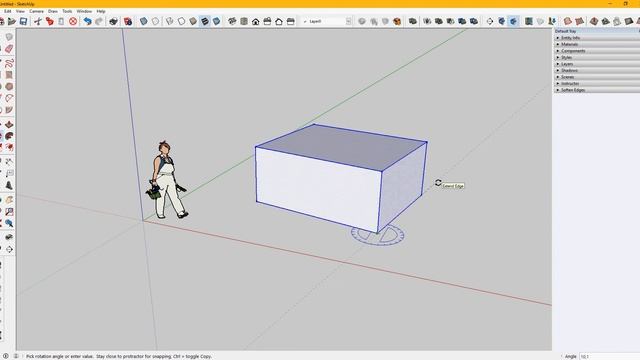Save the model with the Save icon
The image size is (640, 360).
(23, 21)
